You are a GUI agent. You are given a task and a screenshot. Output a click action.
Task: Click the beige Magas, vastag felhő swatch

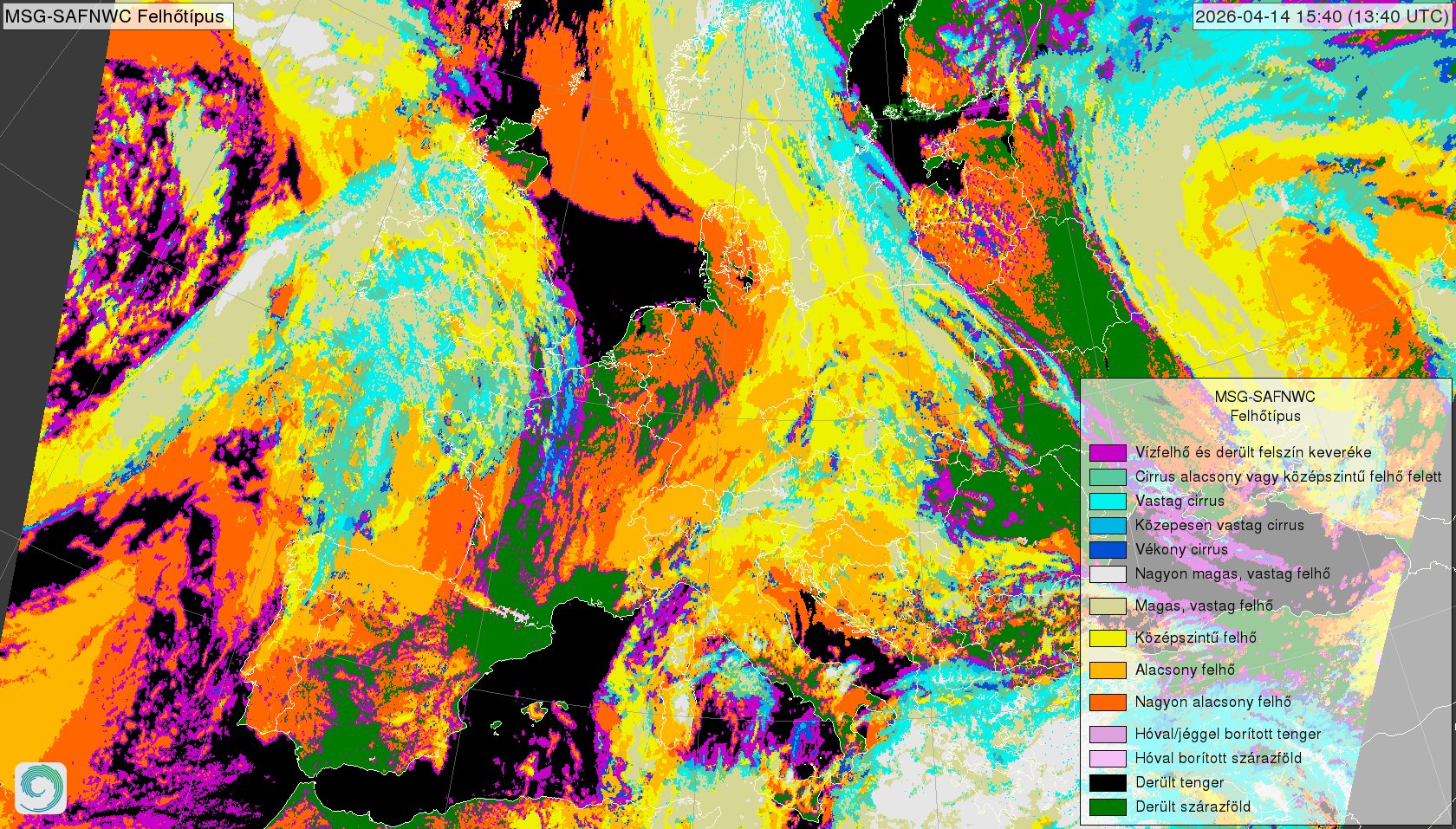[x=1108, y=606]
